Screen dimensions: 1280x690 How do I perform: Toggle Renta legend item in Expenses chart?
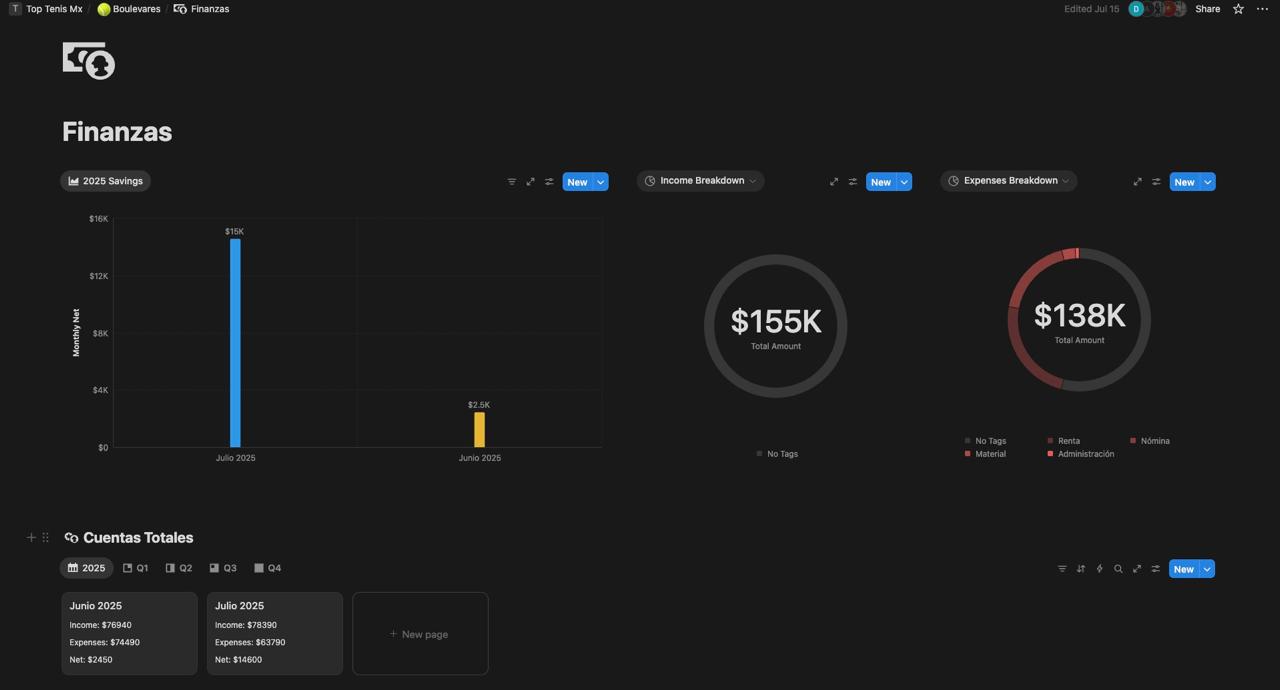pyautogui.click(x=1068, y=441)
